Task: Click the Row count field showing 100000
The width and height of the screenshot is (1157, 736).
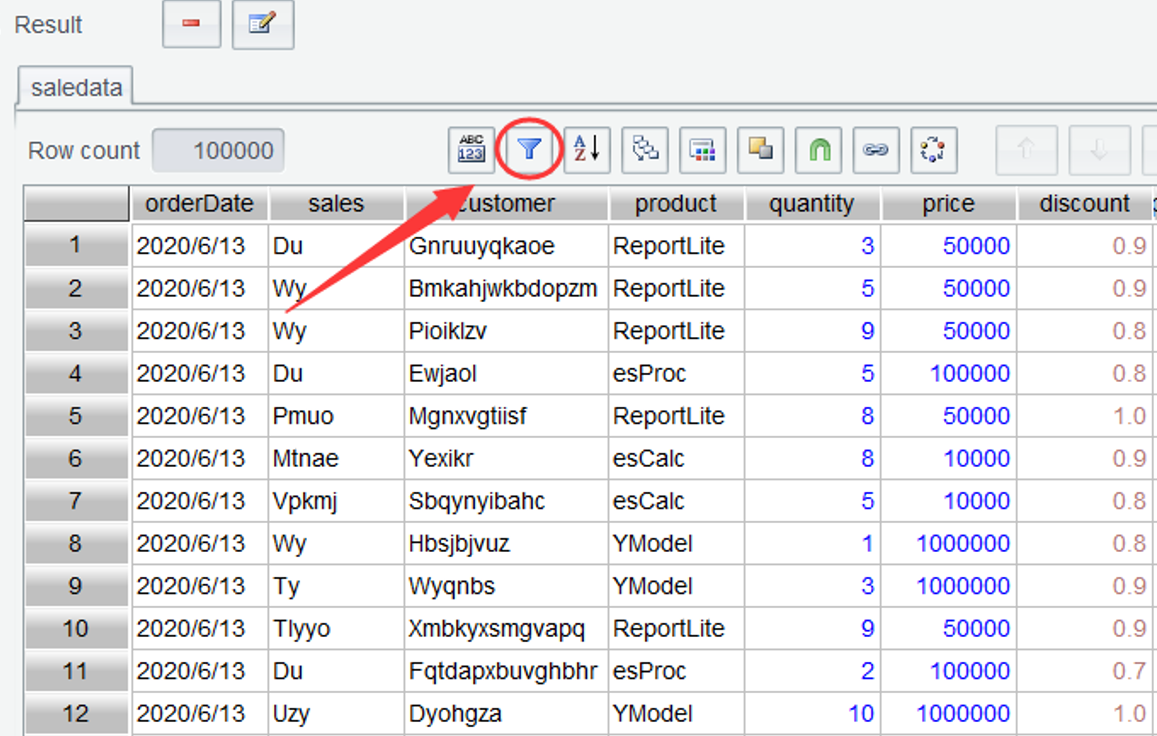Action: point(218,151)
